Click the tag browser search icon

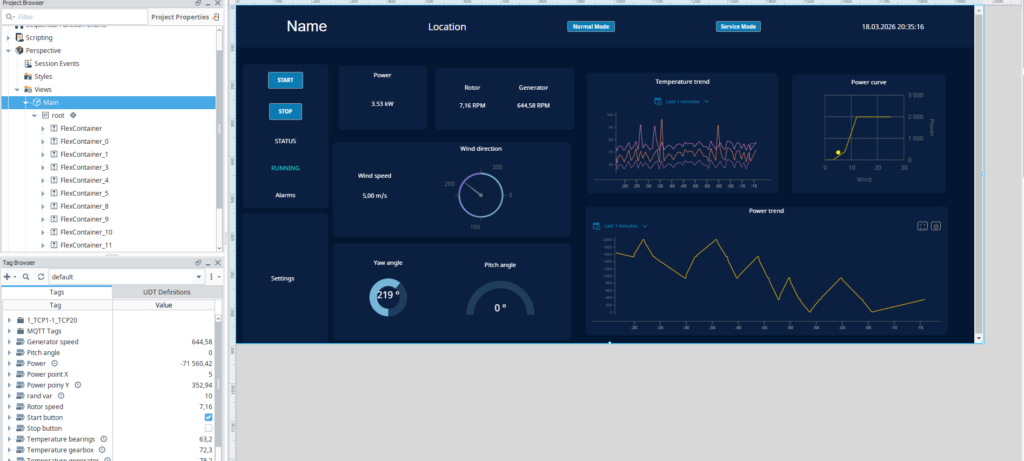pyautogui.click(x=25, y=276)
